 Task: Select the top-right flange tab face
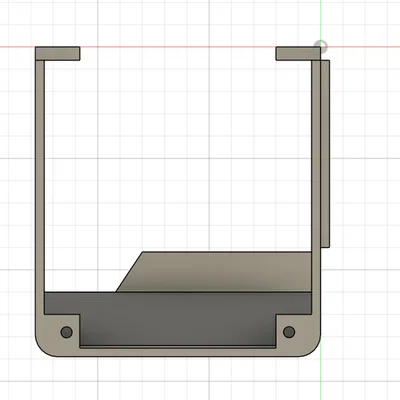coord(298,54)
